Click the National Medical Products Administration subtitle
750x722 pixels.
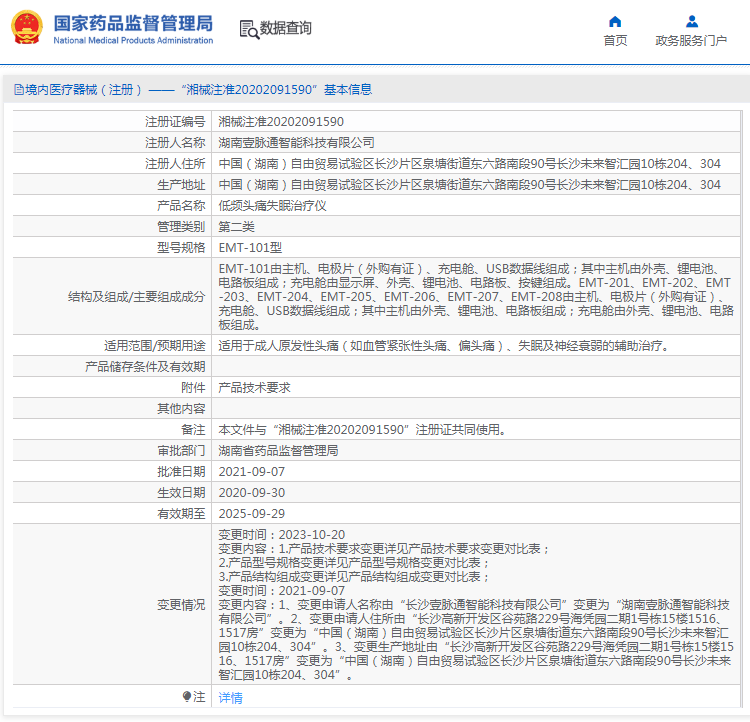point(133,41)
